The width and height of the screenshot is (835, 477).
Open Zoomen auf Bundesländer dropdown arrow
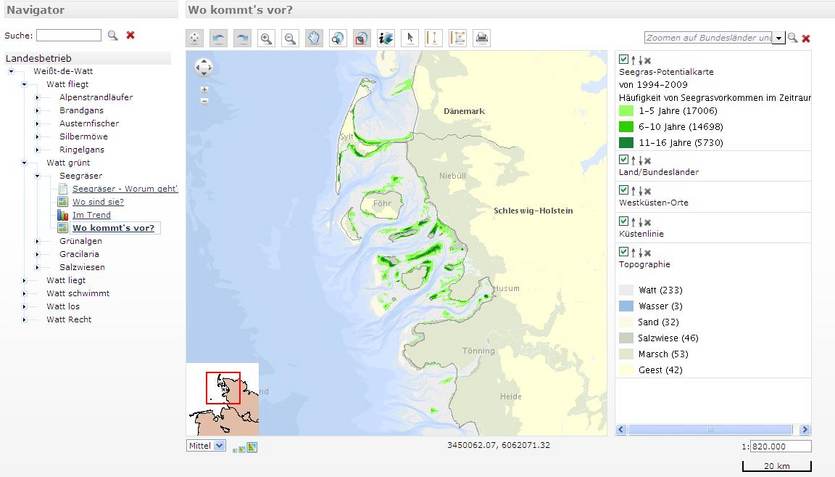[779, 38]
